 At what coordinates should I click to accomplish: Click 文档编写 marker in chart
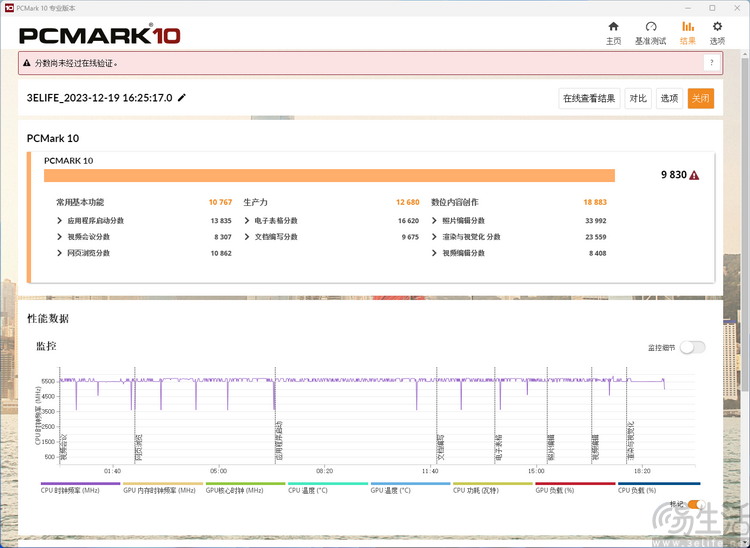[x=441, y=447]
